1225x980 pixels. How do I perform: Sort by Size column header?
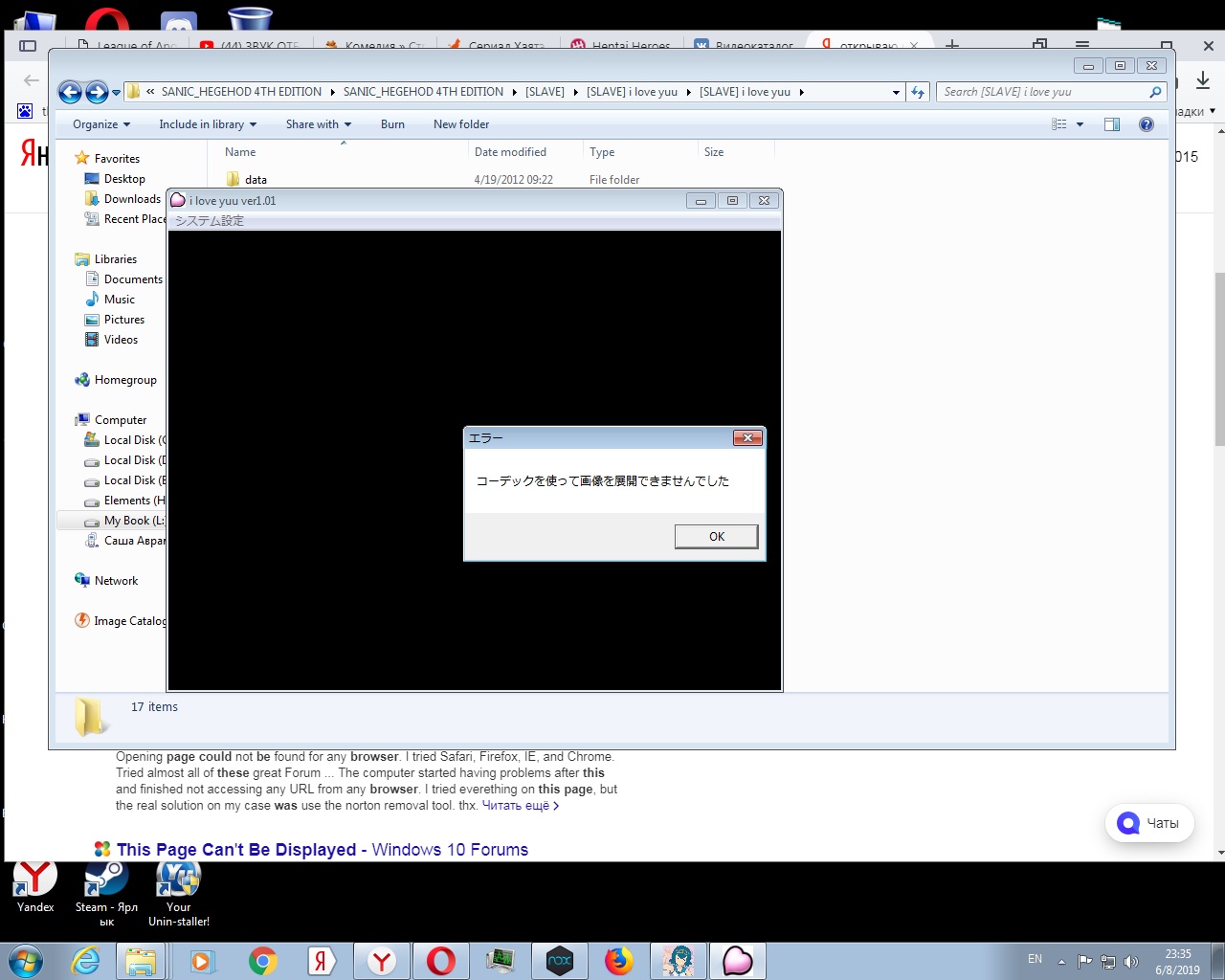pos(714,152)
